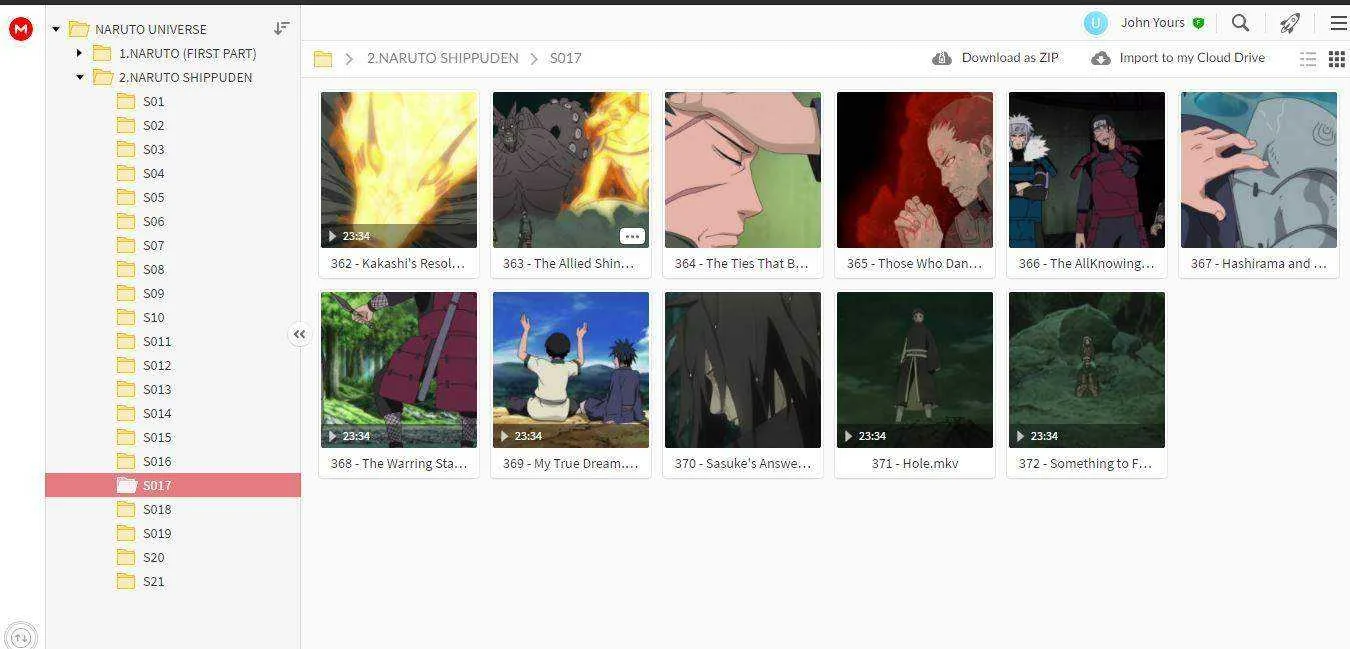
Task: Click the play icon on episode 368
Action: pos(332,437)
